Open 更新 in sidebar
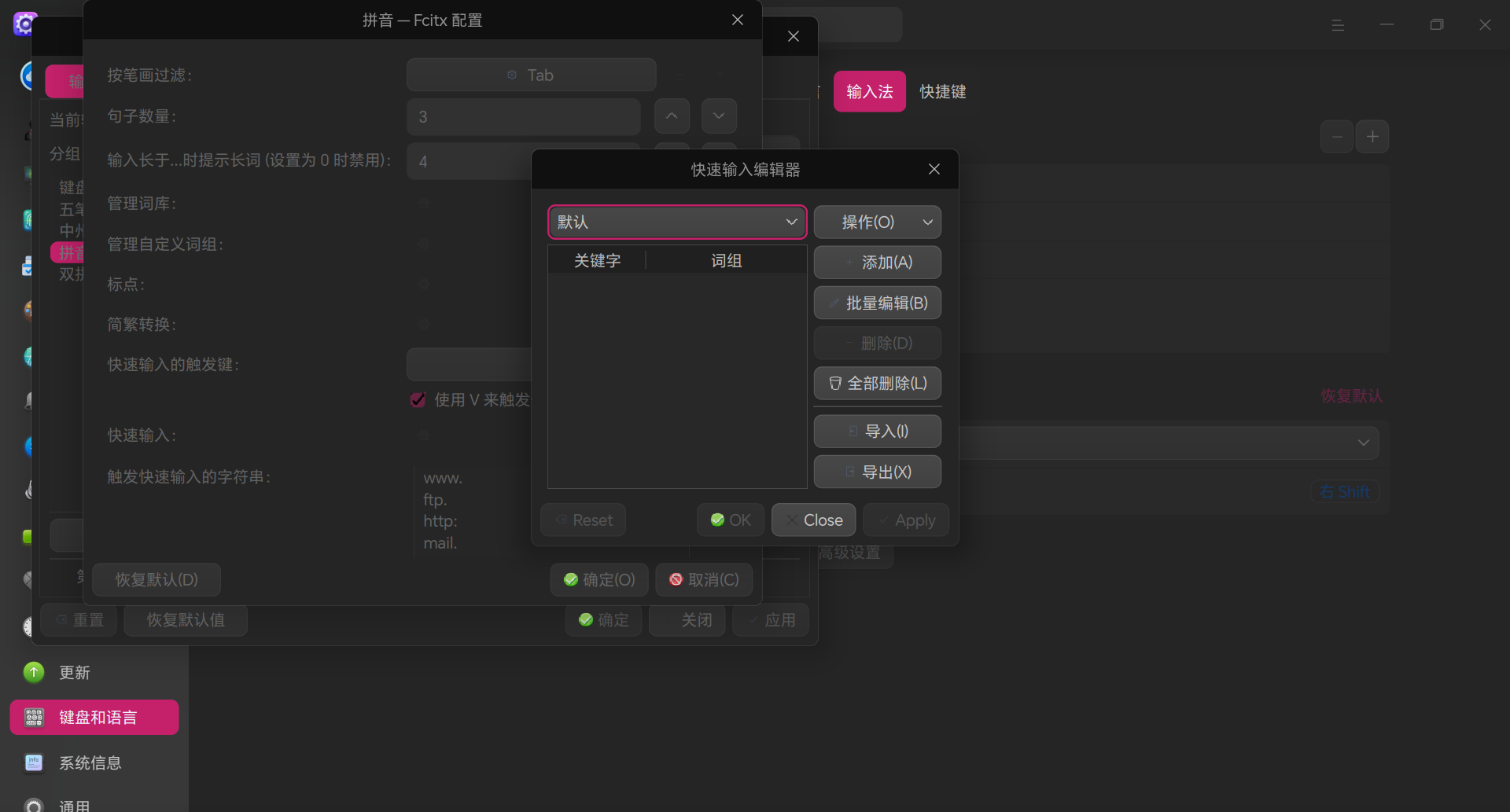 (x=94, y=673)
